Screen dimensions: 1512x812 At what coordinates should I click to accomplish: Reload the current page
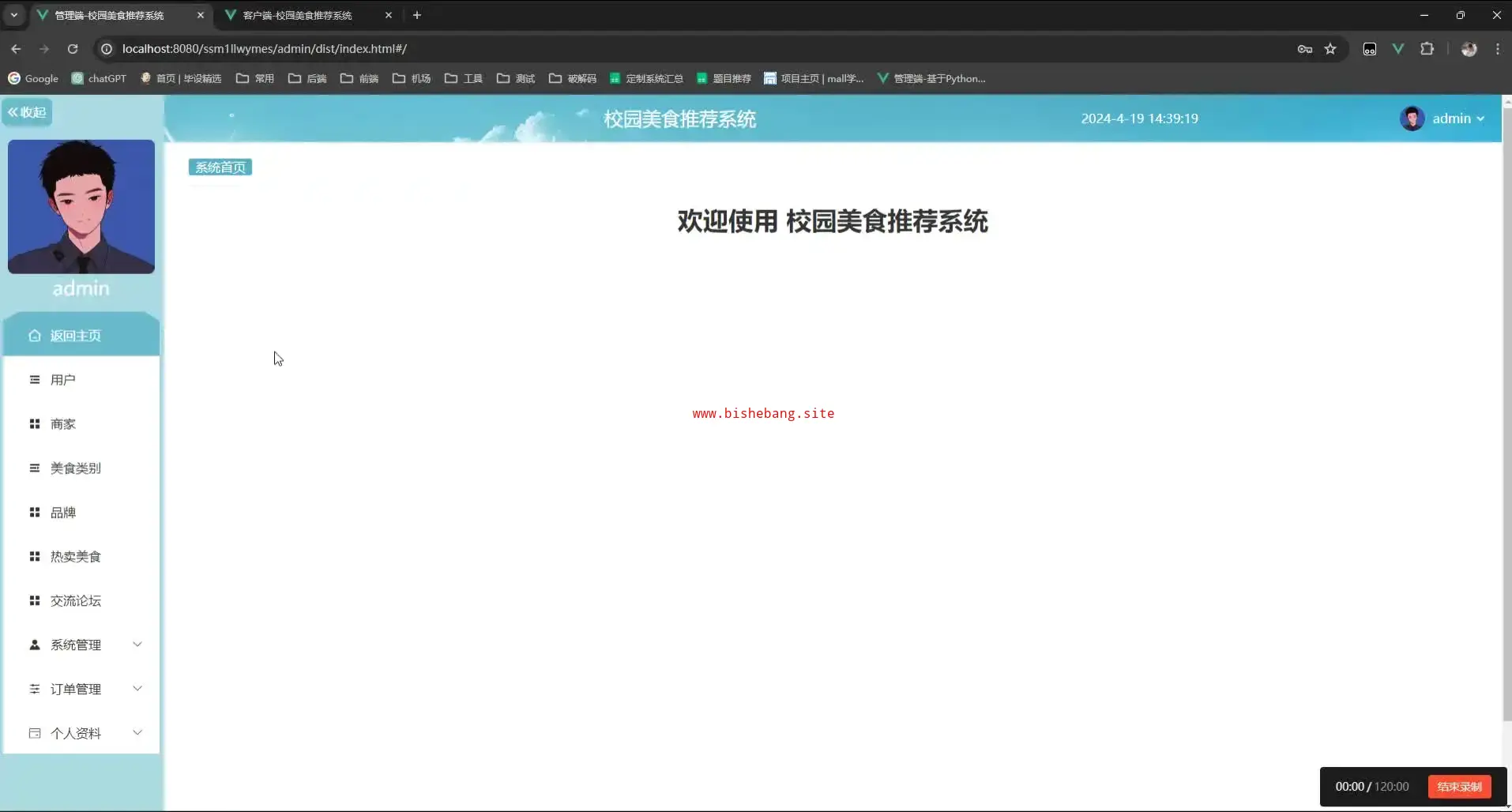point(73,49)
